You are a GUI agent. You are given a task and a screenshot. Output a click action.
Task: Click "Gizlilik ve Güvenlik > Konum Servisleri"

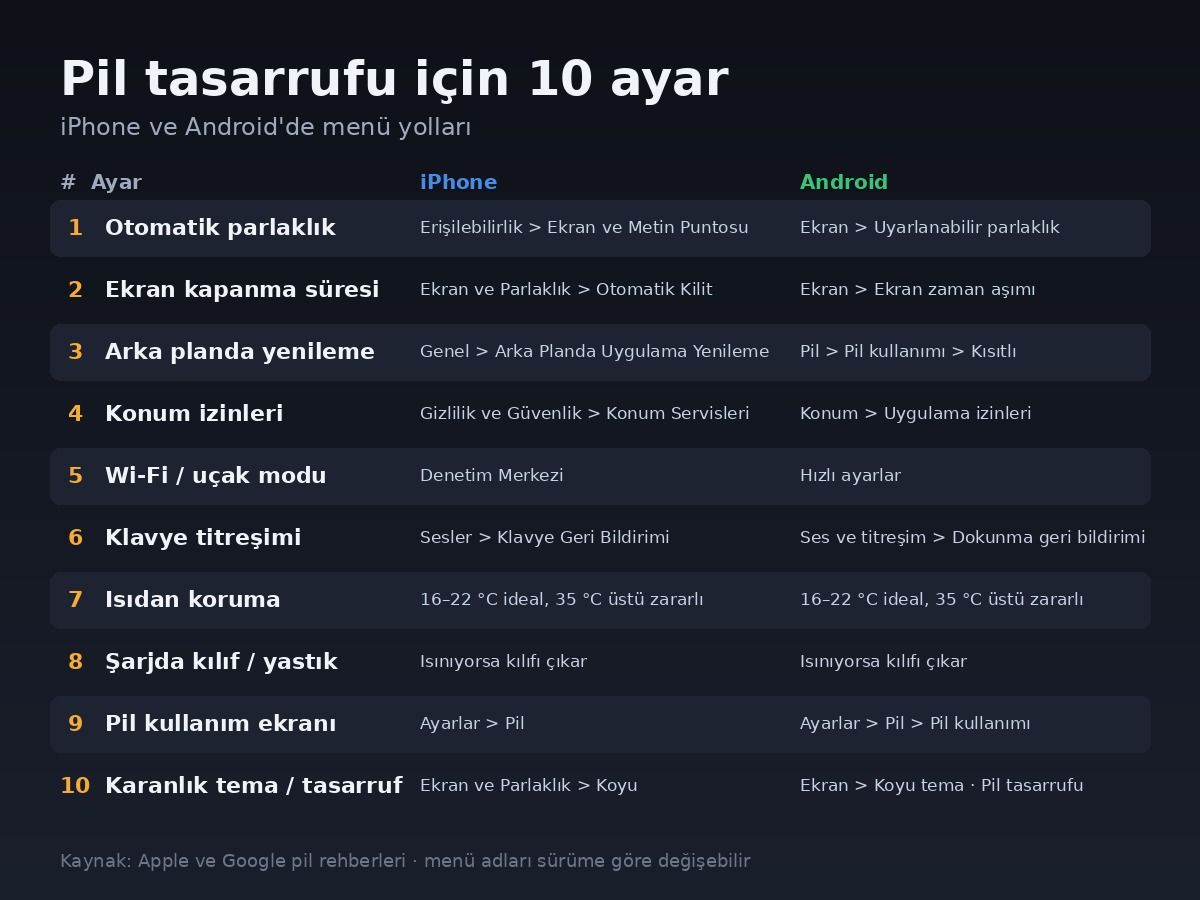[584, 414]
